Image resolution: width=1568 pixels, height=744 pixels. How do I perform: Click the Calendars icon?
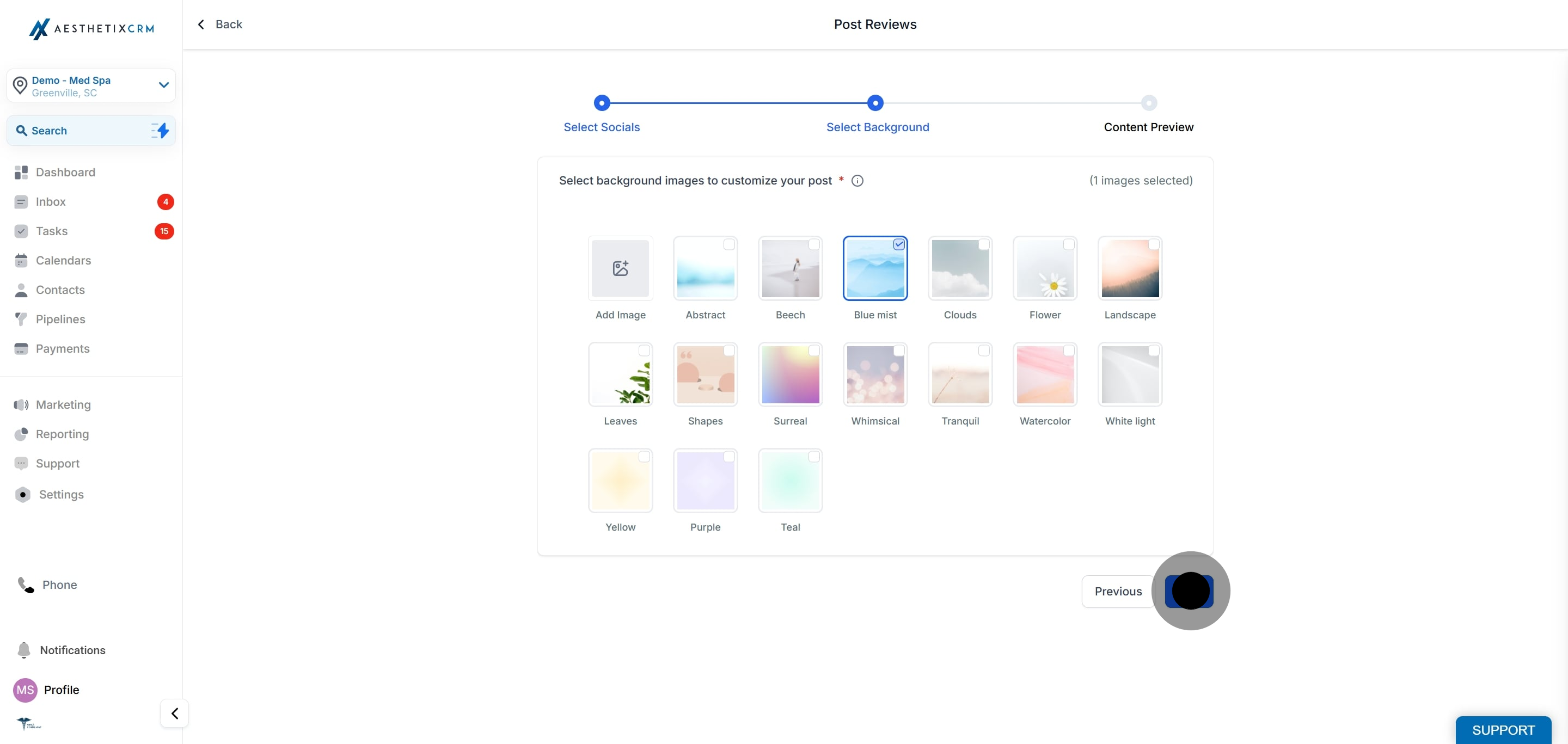pyautogui.click(x=21, y=260)
